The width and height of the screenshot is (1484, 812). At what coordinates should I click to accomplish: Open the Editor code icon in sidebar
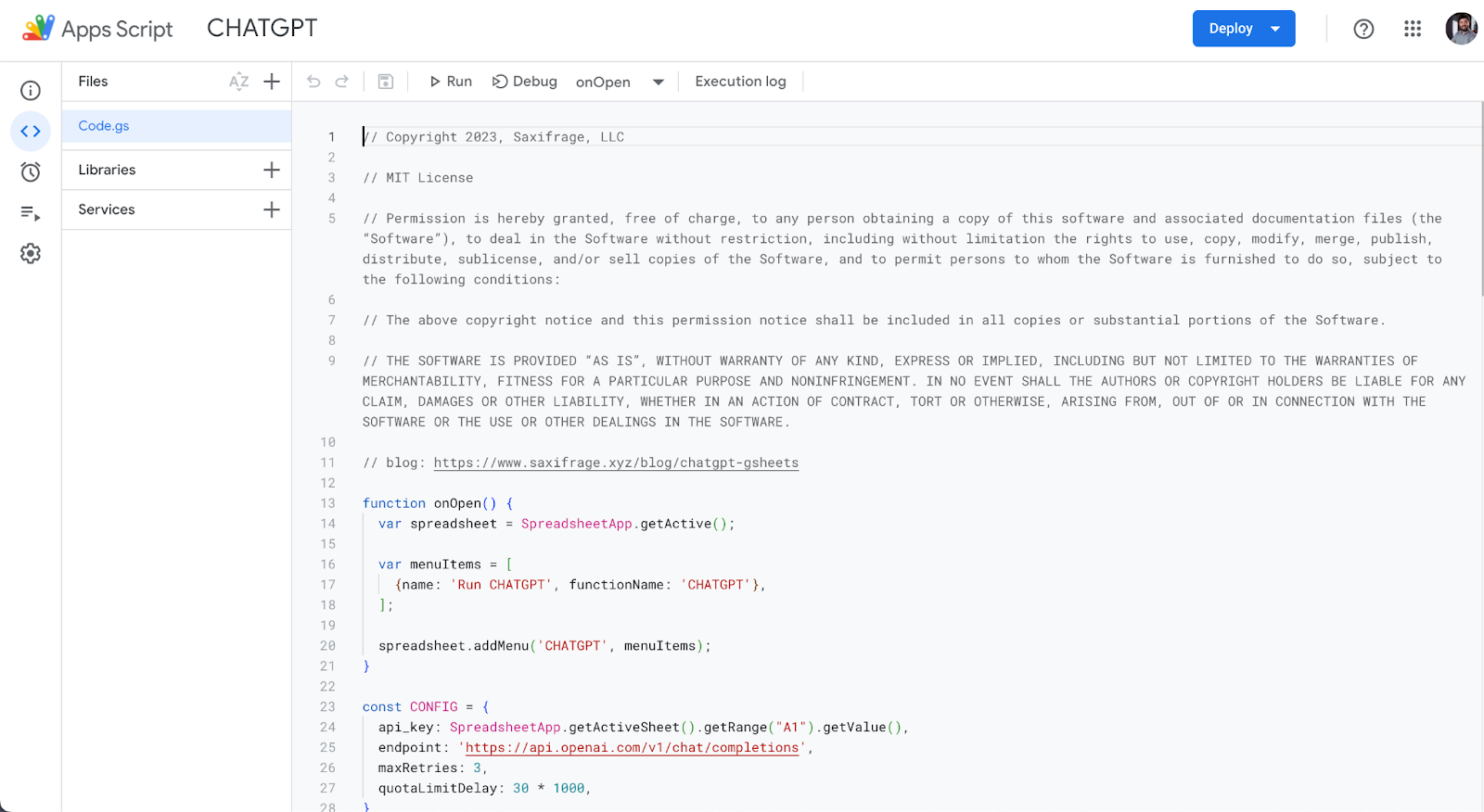tap(31, 131)
